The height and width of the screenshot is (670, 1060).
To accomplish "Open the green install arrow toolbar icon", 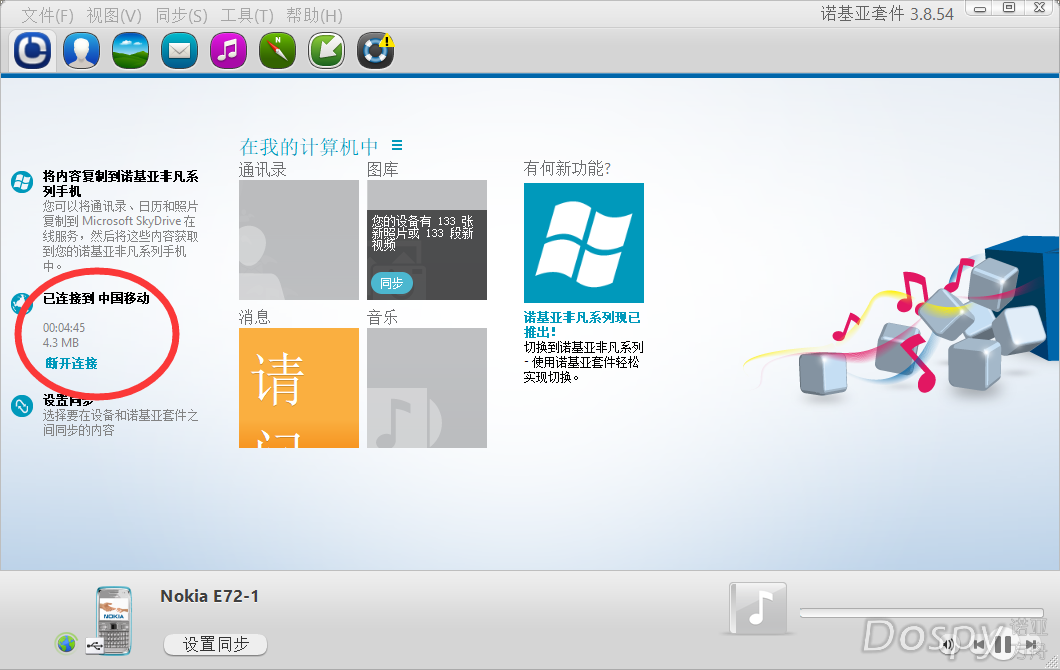I will (327, 50).
